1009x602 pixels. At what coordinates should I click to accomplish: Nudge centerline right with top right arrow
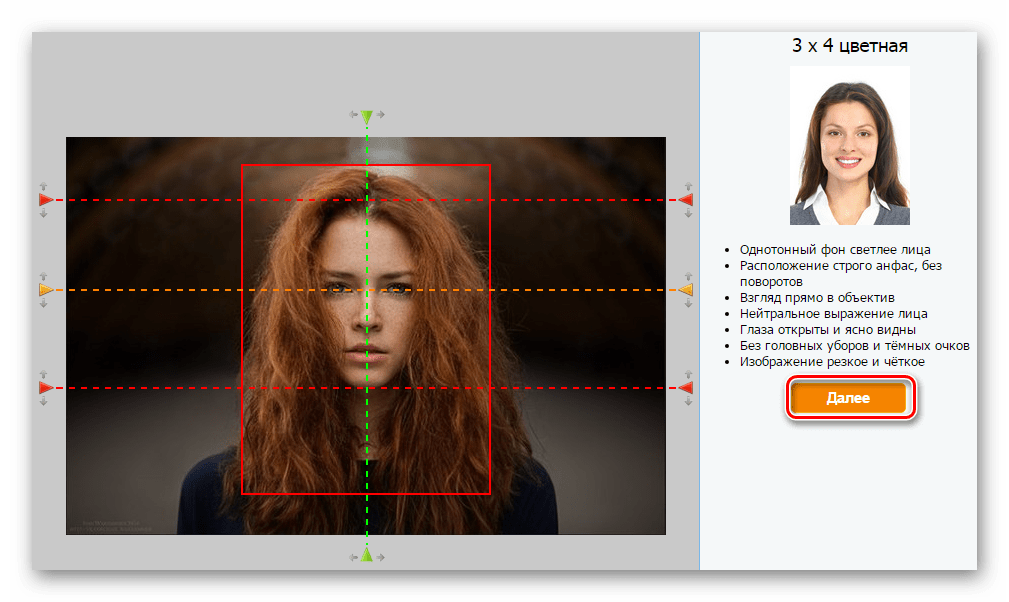[381, 115]
